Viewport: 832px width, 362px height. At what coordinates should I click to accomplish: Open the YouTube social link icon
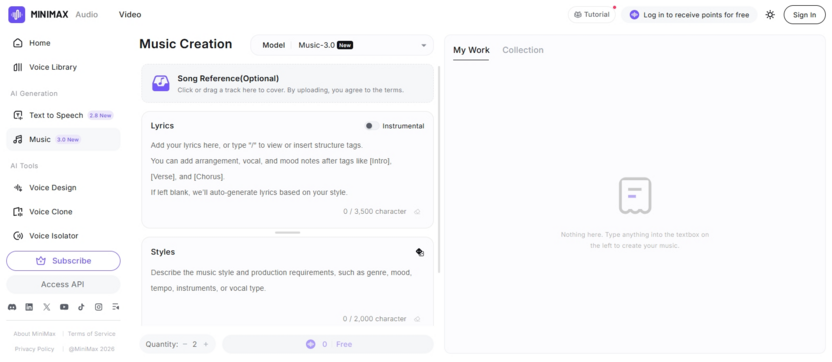(x=64, y=307)
